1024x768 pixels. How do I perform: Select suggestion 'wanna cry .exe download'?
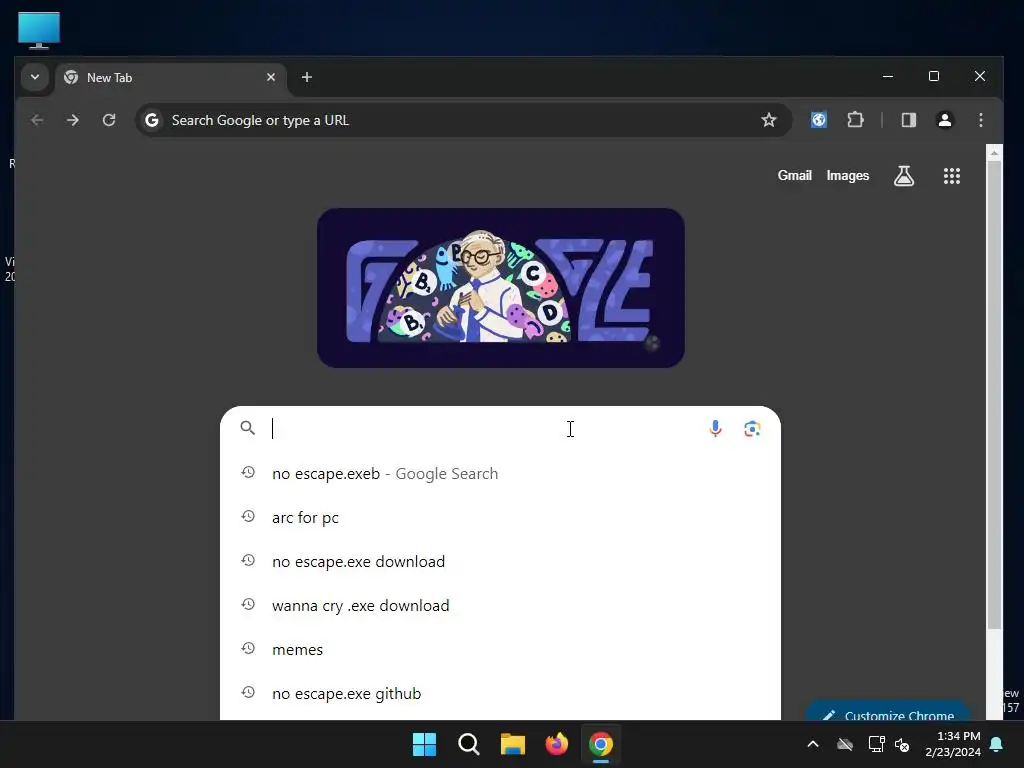[x=500, y=605]
